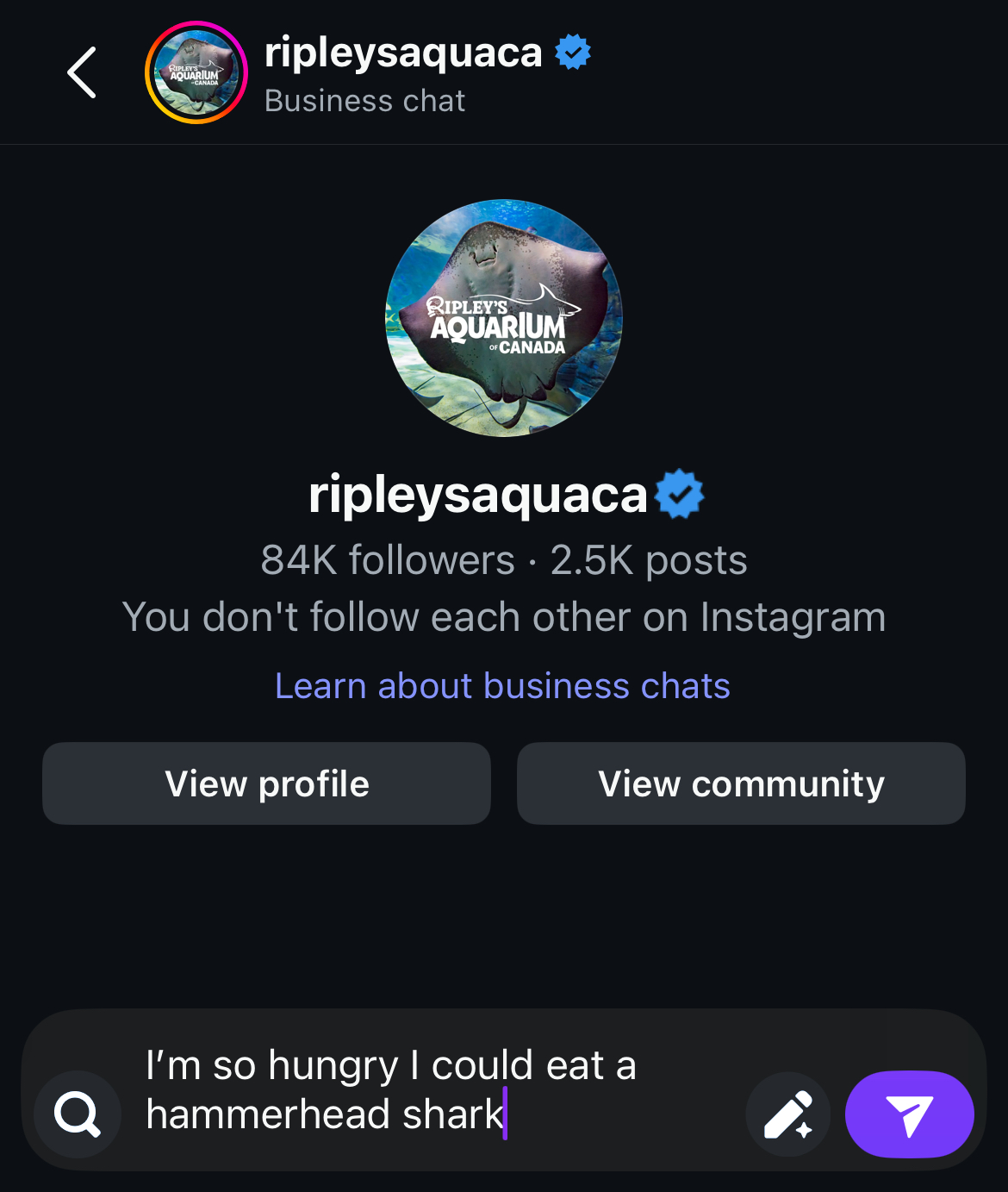Tap ripleysaquaca username in the header
Image resolution: width=1008 pixels, height=1192 pixels.
click(x=403, y=53)
